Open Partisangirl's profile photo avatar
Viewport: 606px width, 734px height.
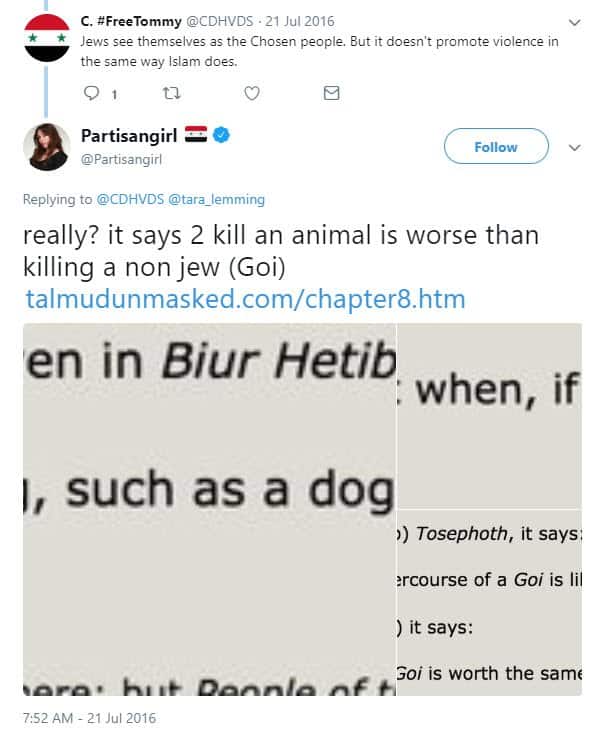tap(46, 147)
